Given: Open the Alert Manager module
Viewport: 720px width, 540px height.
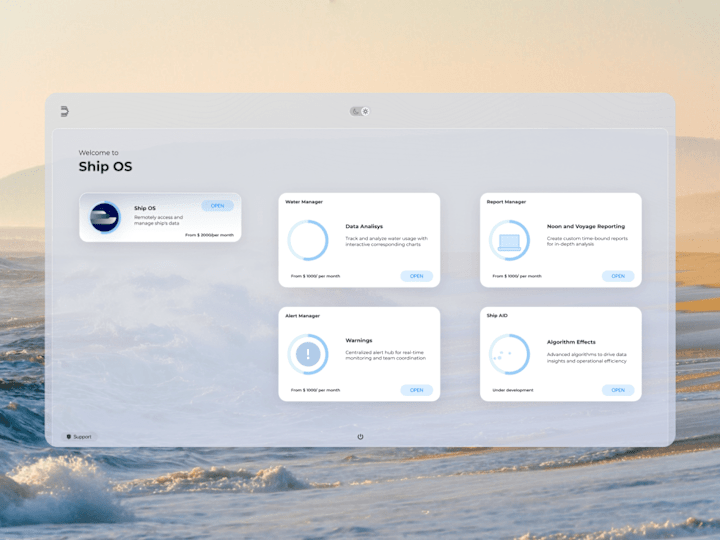Looking at the screenshot, I should (416, 390).
